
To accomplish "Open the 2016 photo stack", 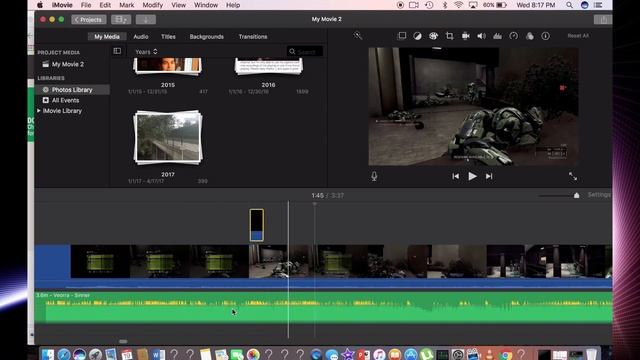I will tap(268, 66).
